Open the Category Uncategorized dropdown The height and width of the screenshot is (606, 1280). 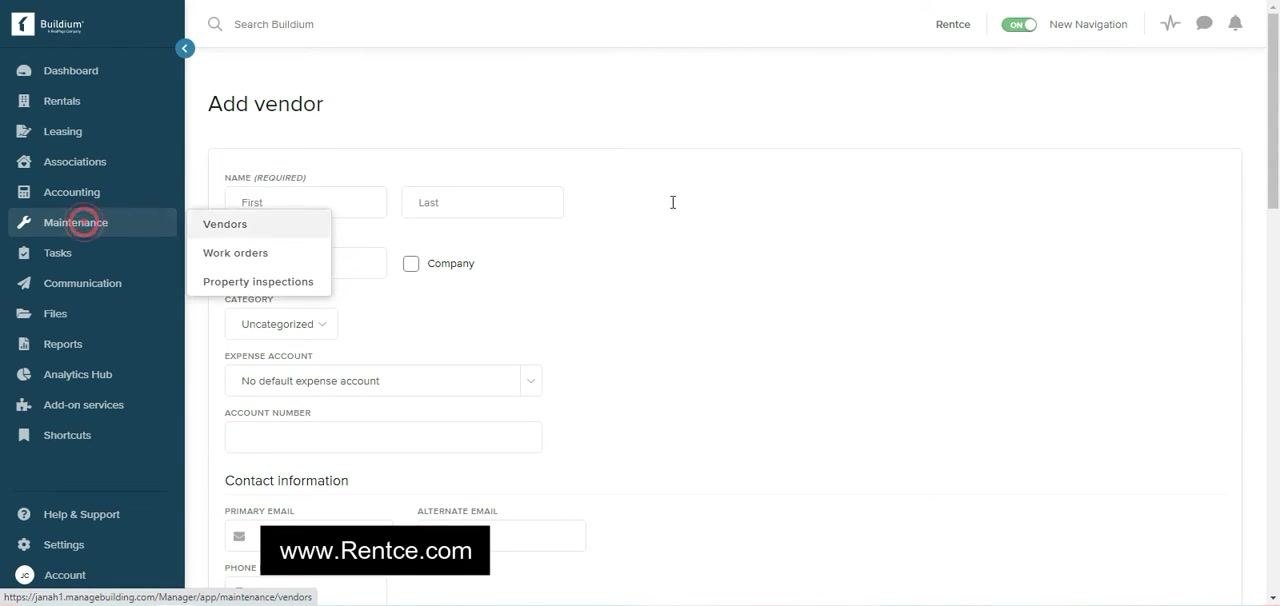281,324
